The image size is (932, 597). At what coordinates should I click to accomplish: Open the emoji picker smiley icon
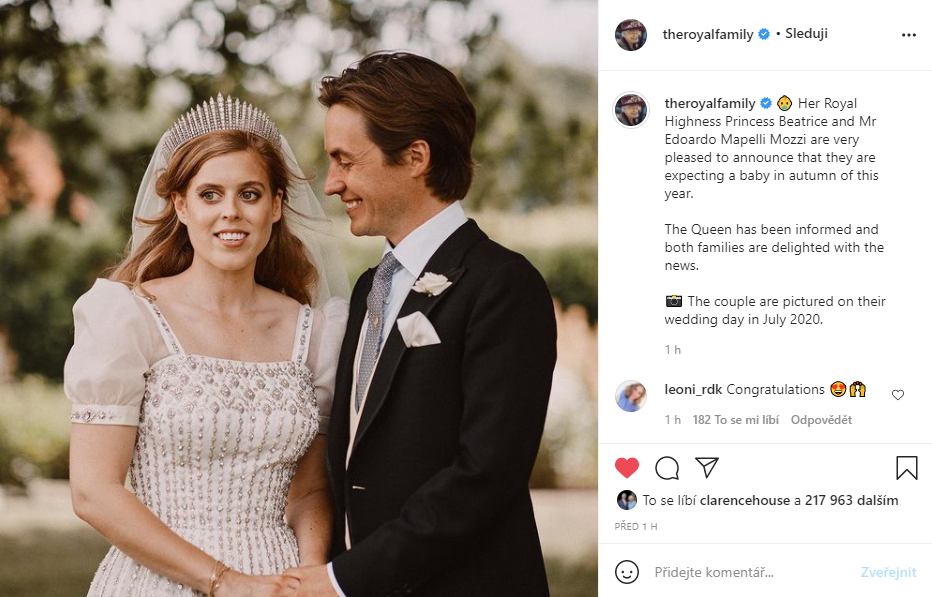coord(627,572)
